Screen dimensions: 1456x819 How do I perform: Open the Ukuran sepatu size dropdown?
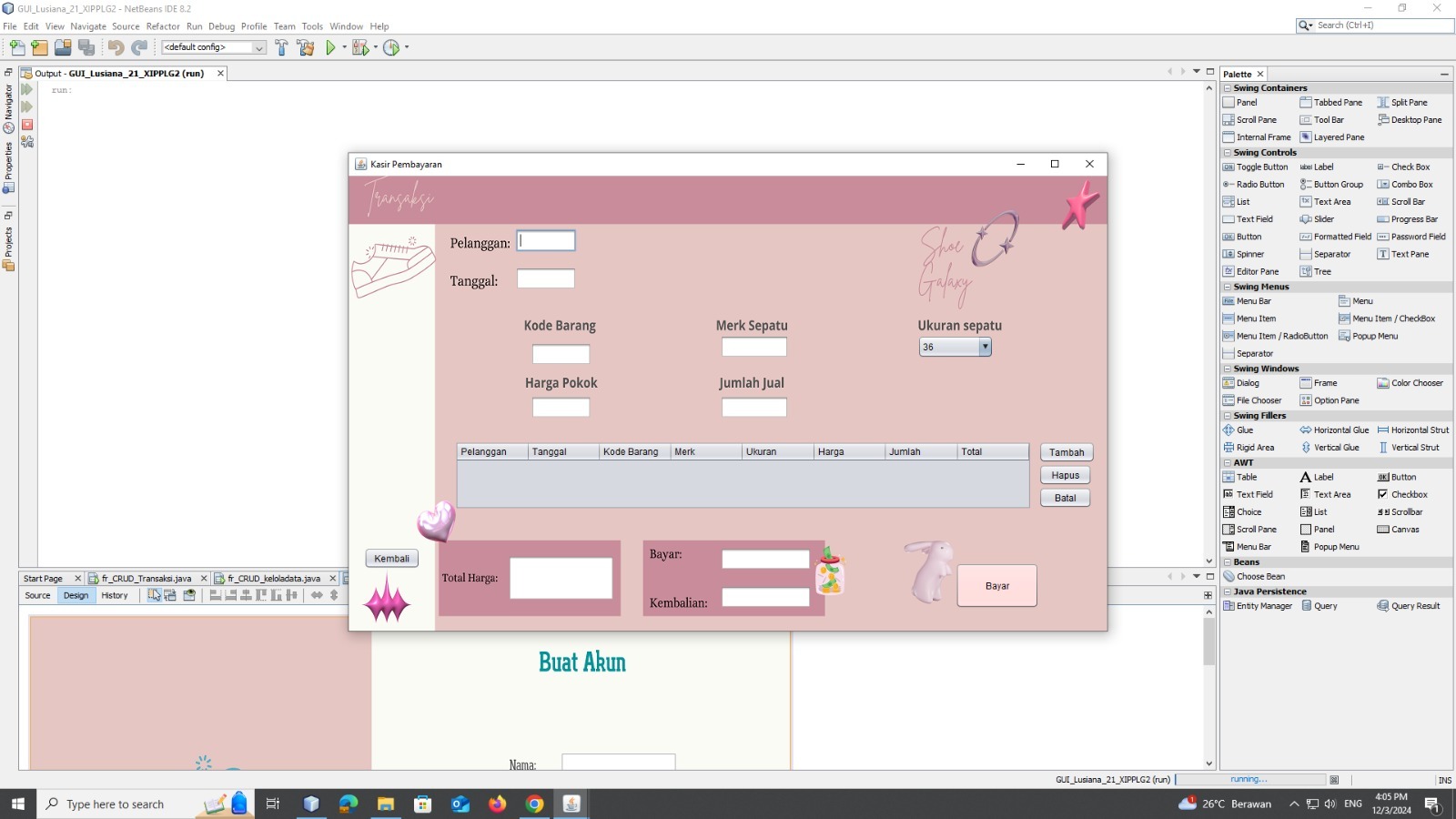tap(985, 347)
